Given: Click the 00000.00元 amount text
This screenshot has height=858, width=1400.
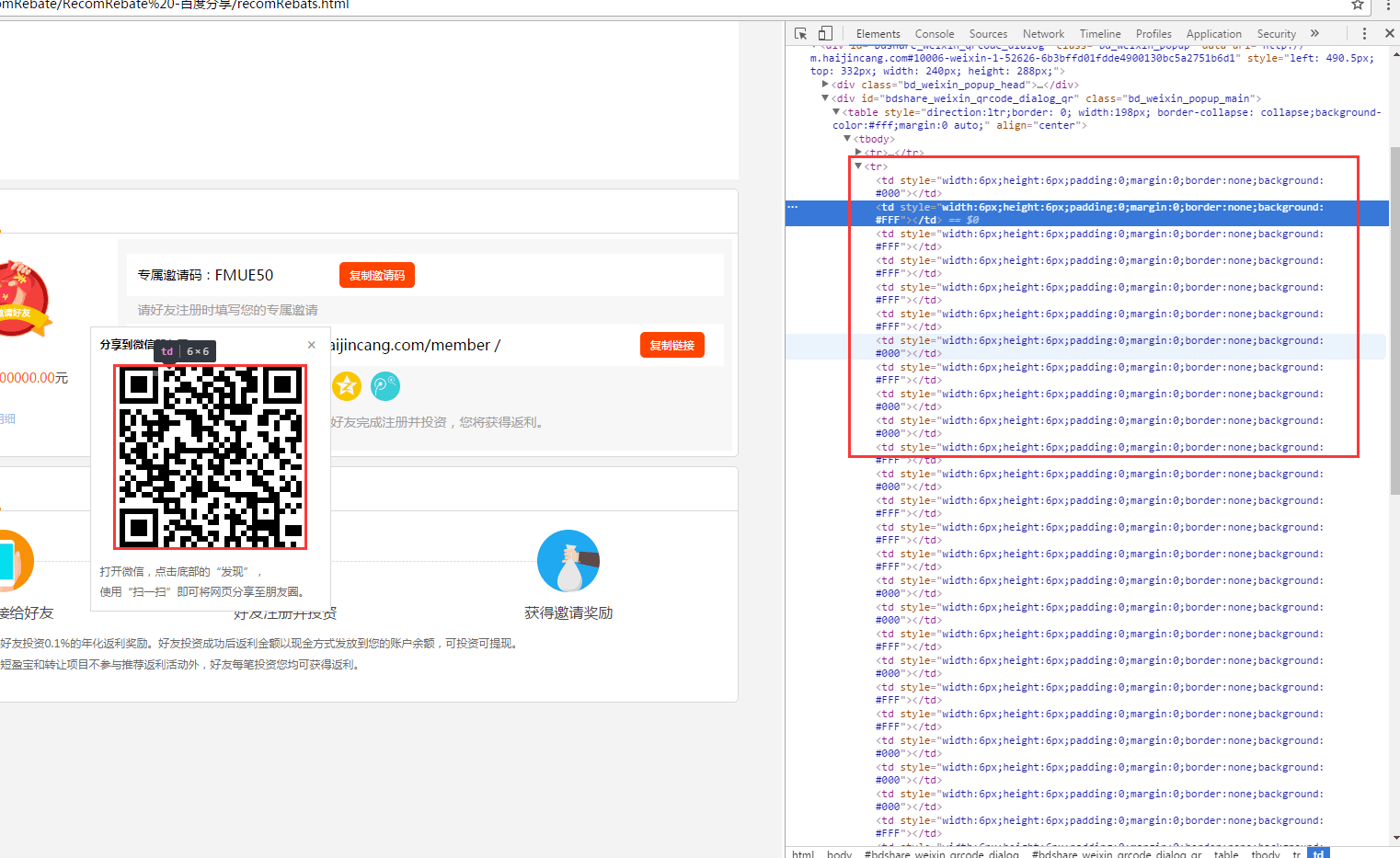Looking at the screenshot, I should tap(34, 378).
